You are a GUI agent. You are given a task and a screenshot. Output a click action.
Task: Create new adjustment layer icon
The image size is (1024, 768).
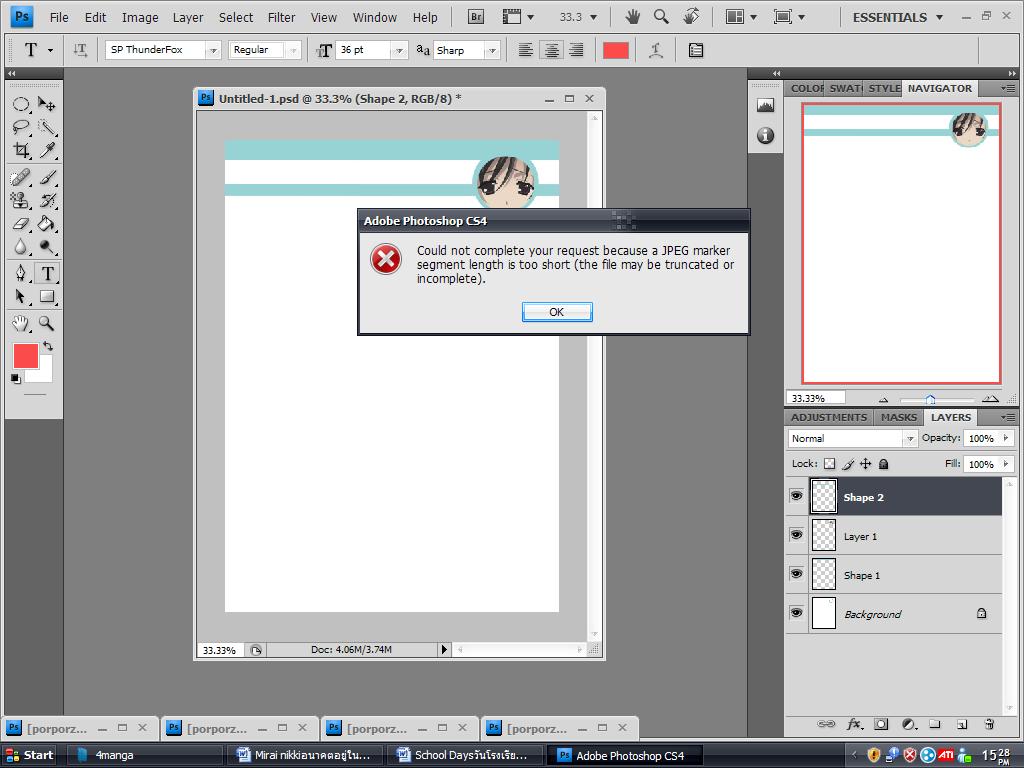(x=908, y=724)
